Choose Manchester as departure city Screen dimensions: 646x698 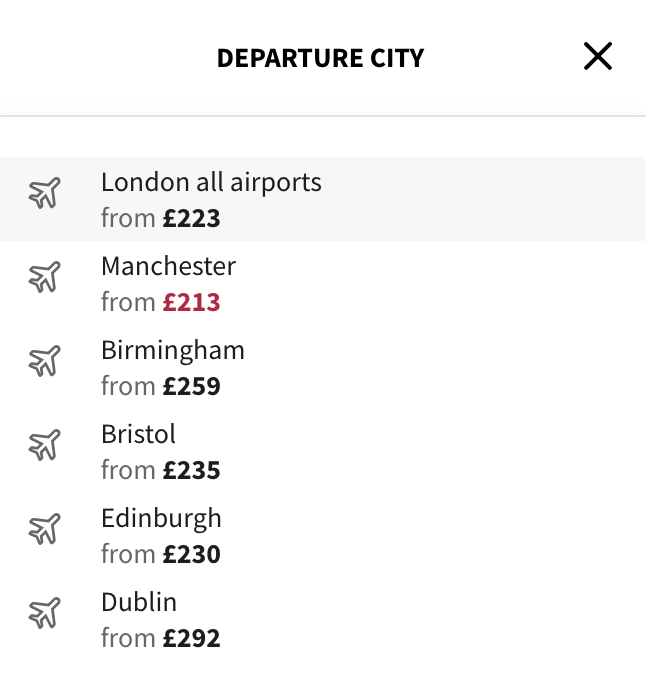323,283
